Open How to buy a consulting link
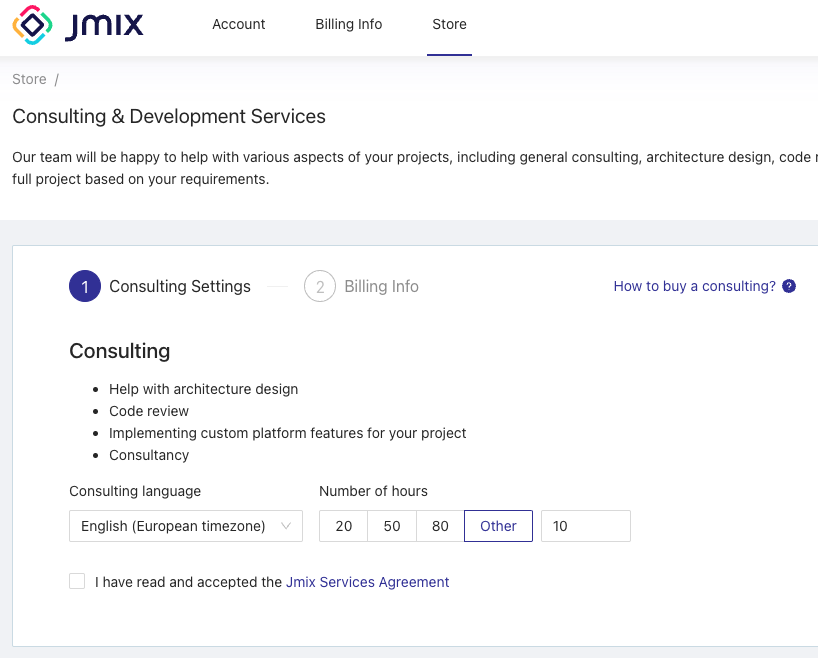 click(694, 286)
